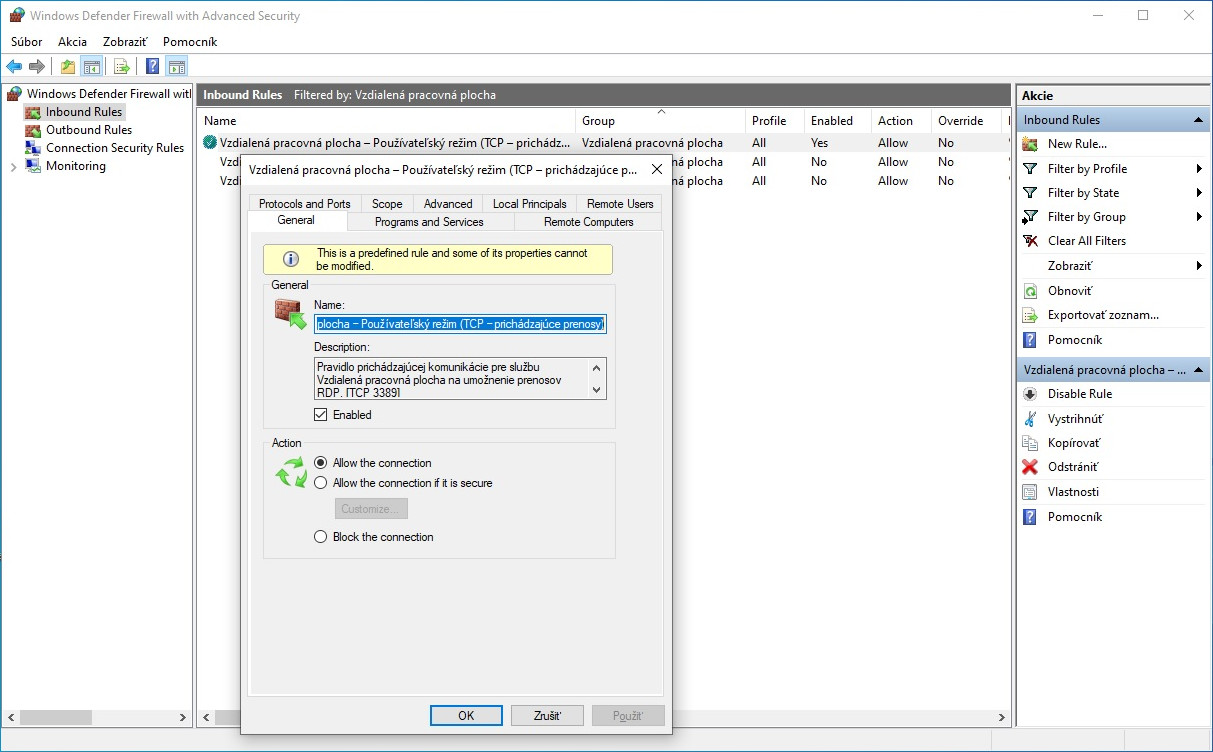Image resolution: width=1213 pixels, height=752 pixels.
Task: Click the Export List toolbar icon
Action: 122,67
